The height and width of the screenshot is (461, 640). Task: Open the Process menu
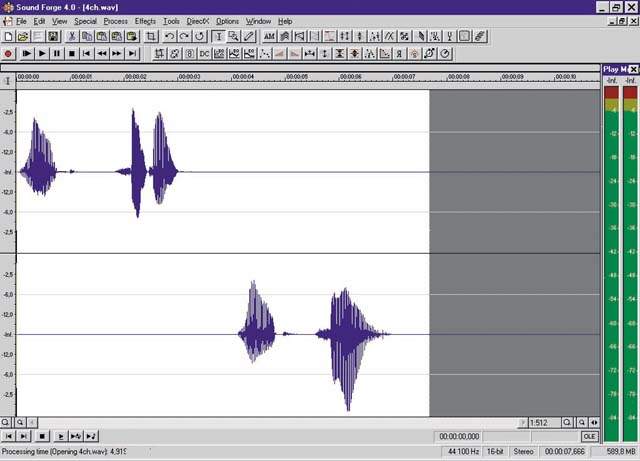115,21
